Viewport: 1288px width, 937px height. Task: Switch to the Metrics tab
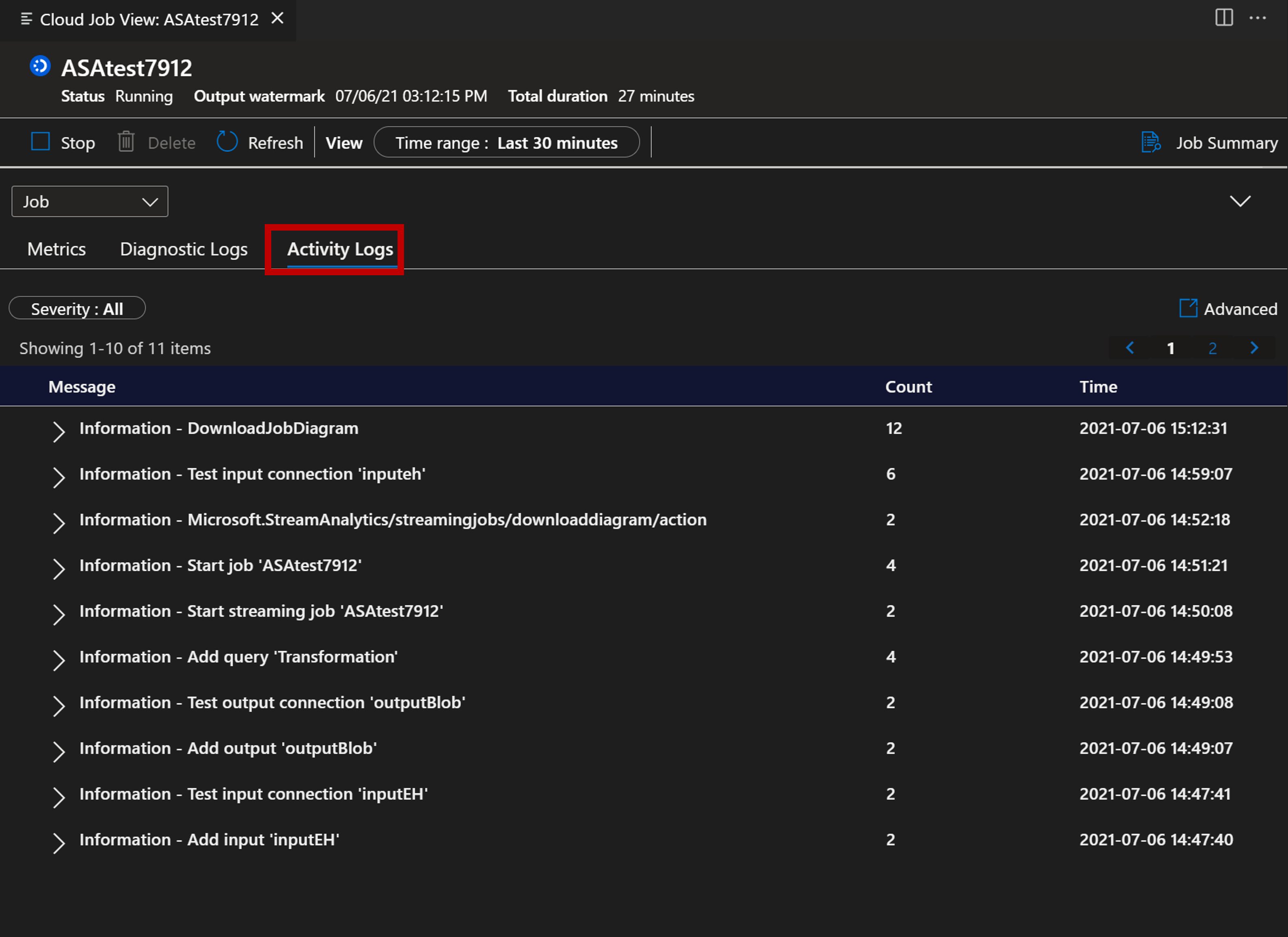coord(57,249)
